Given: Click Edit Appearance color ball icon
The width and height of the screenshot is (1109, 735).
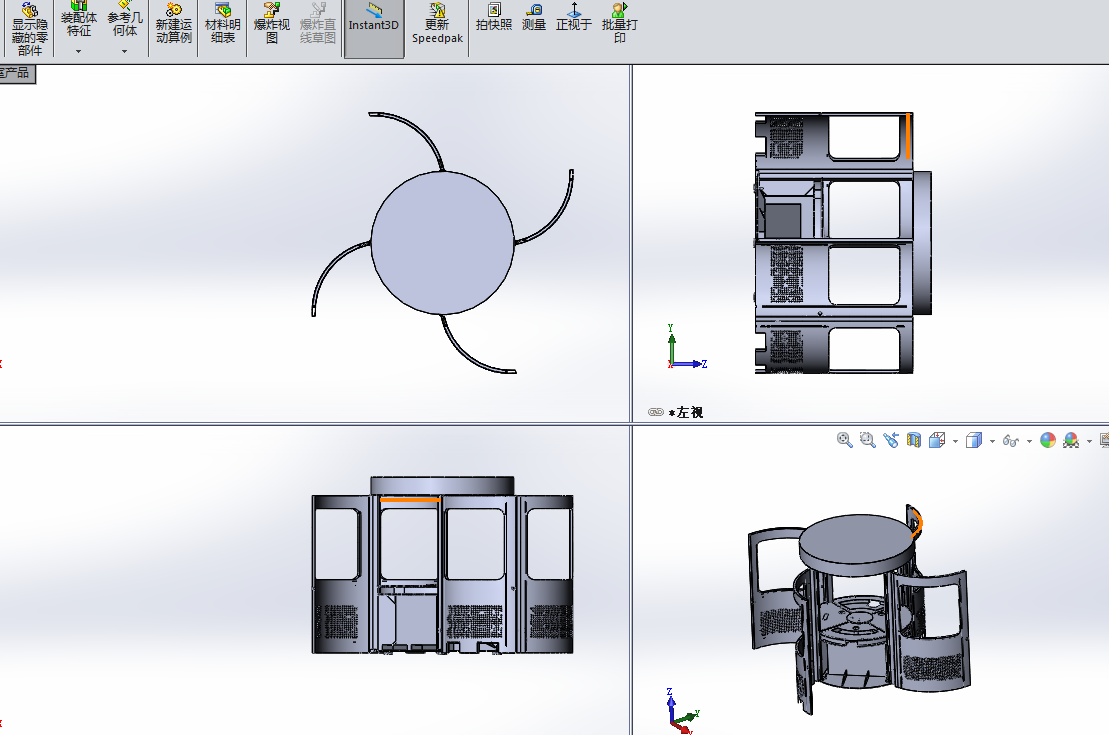Looking at the screenshot, I should (x=1048, y=440).
